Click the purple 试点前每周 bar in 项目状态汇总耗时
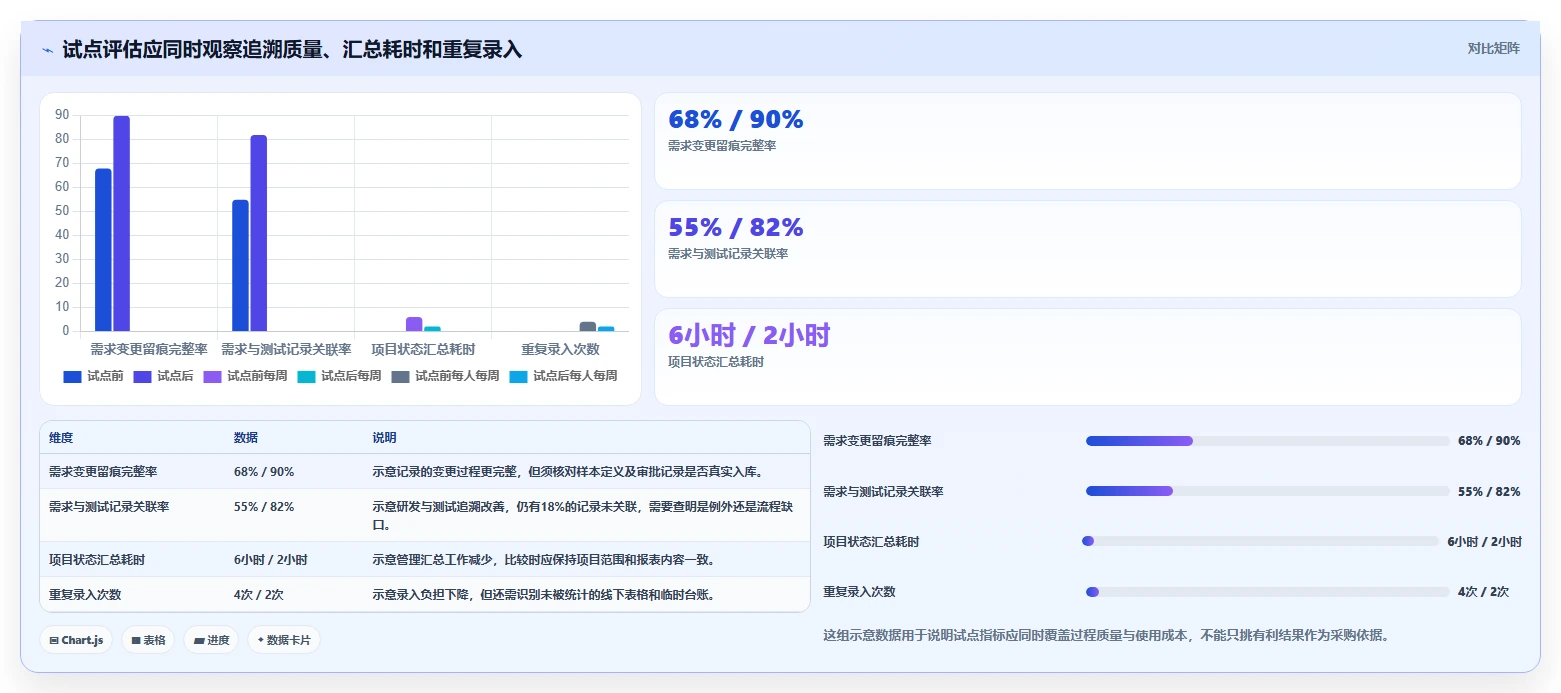Image resolution: width=1561 pixels, height=693 pixels. 414,324
